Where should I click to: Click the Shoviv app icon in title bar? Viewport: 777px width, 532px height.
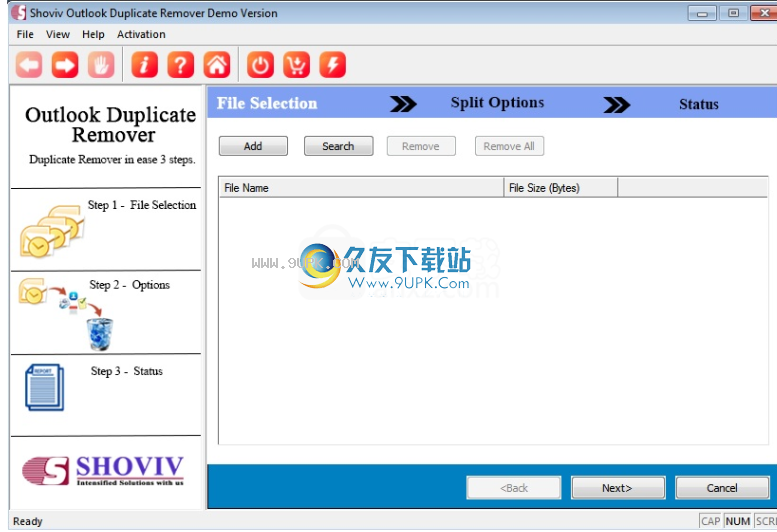click(19, 12)
